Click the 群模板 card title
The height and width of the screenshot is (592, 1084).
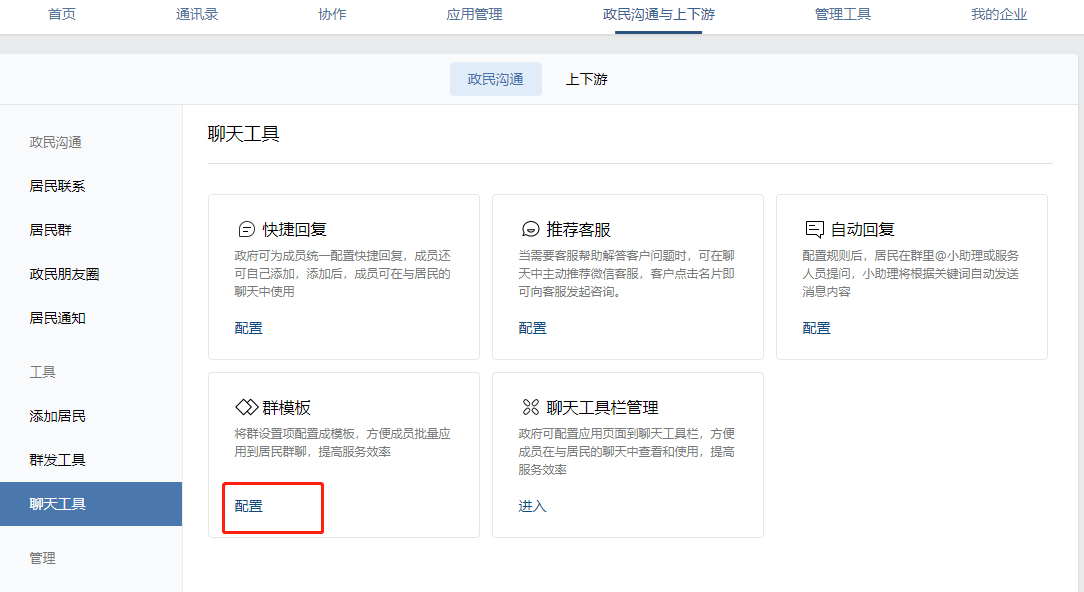coord(287,408)
